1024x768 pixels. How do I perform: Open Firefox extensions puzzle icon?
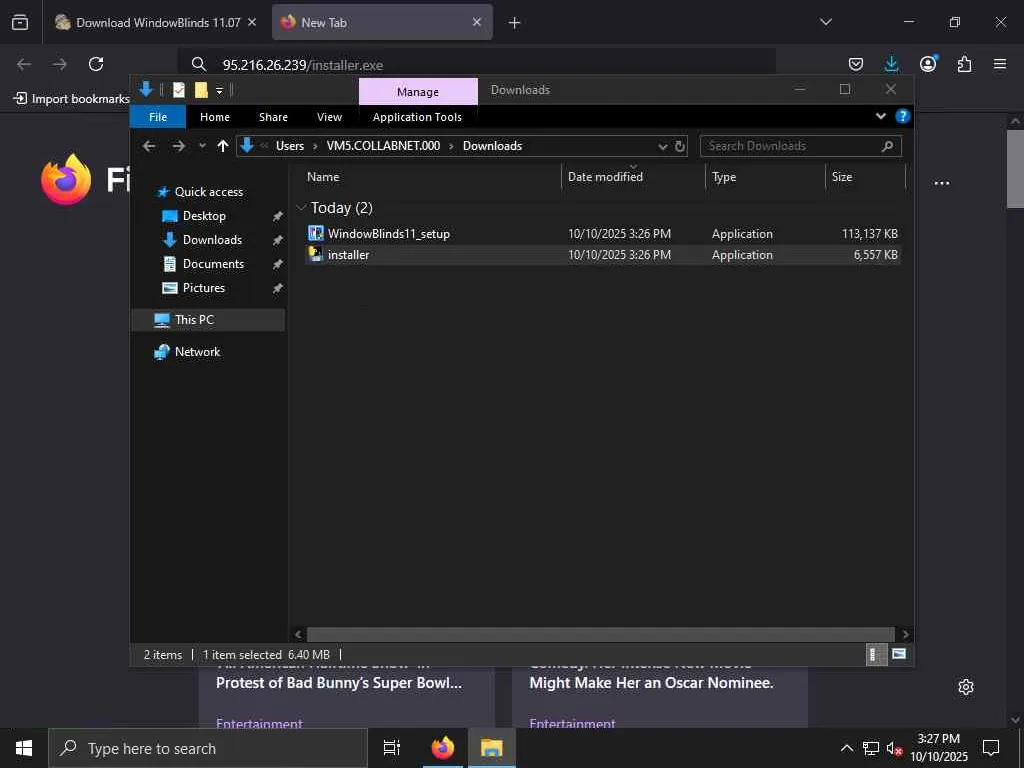point(964,64)
